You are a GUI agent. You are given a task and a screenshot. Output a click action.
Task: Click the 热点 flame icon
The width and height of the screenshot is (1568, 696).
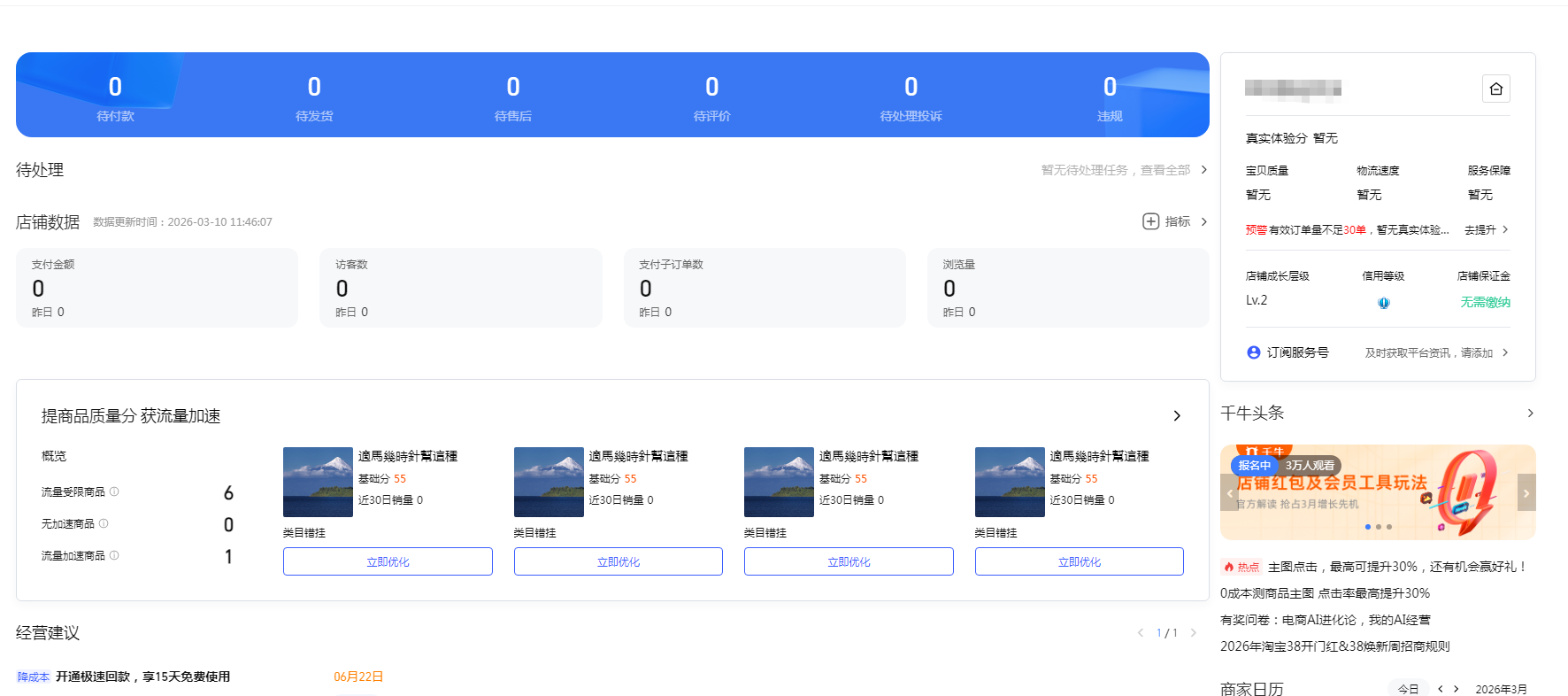[1228, 567]
